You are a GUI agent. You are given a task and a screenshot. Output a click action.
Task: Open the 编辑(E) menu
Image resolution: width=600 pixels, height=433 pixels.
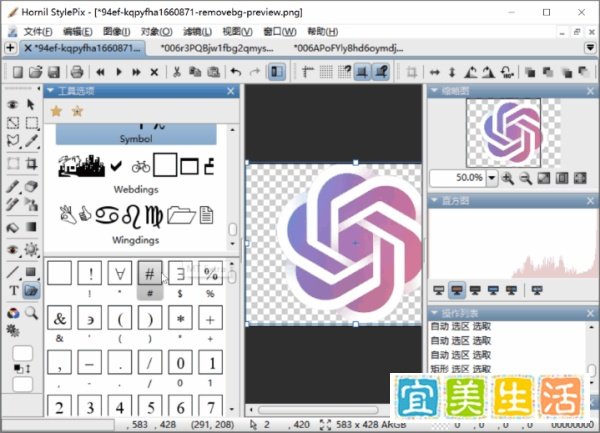pyautogui.click(x=77, y=32)
